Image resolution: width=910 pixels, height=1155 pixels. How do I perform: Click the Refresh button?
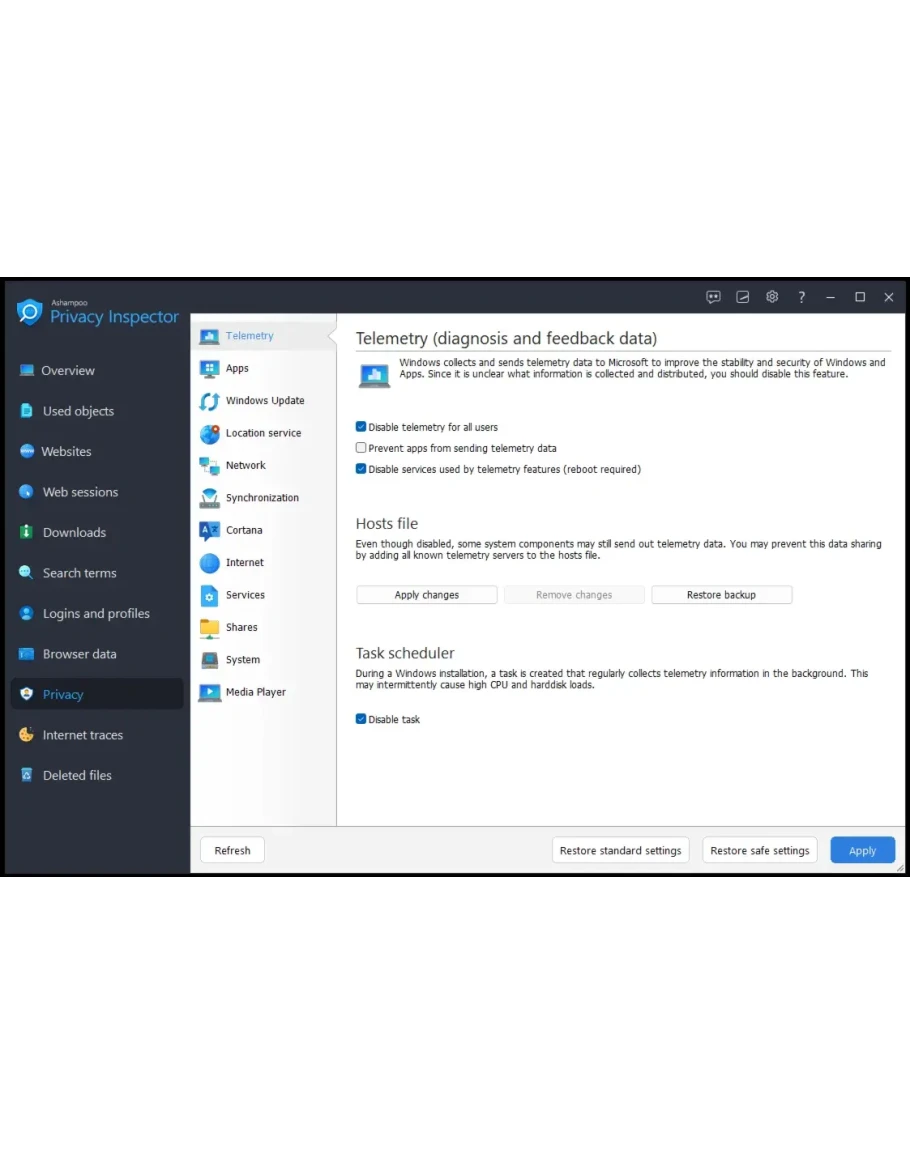[232, 851]
